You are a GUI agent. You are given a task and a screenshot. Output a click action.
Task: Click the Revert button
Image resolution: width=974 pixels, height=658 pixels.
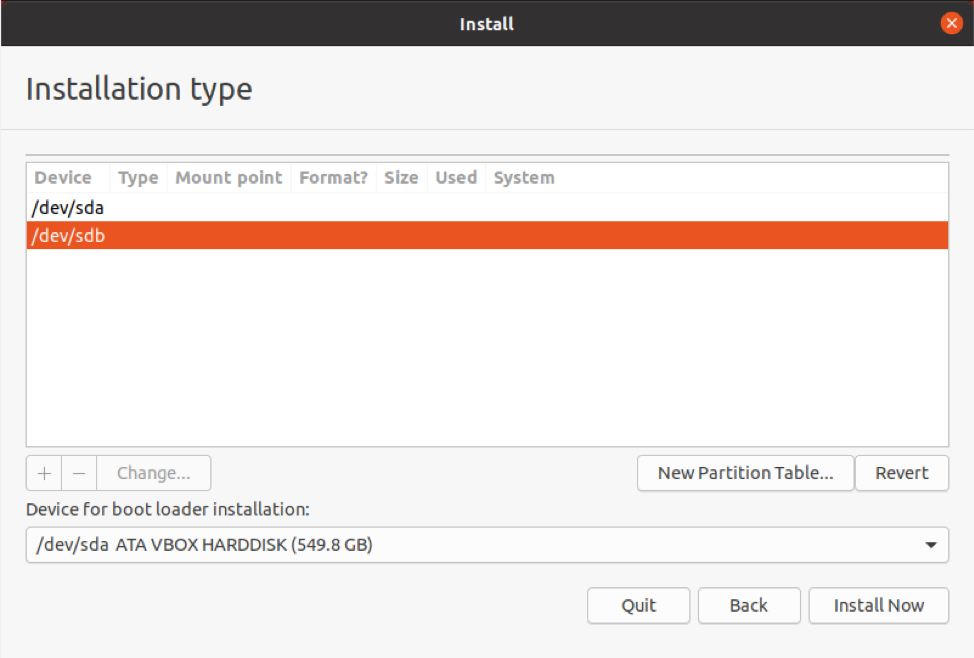pos(901,473)
